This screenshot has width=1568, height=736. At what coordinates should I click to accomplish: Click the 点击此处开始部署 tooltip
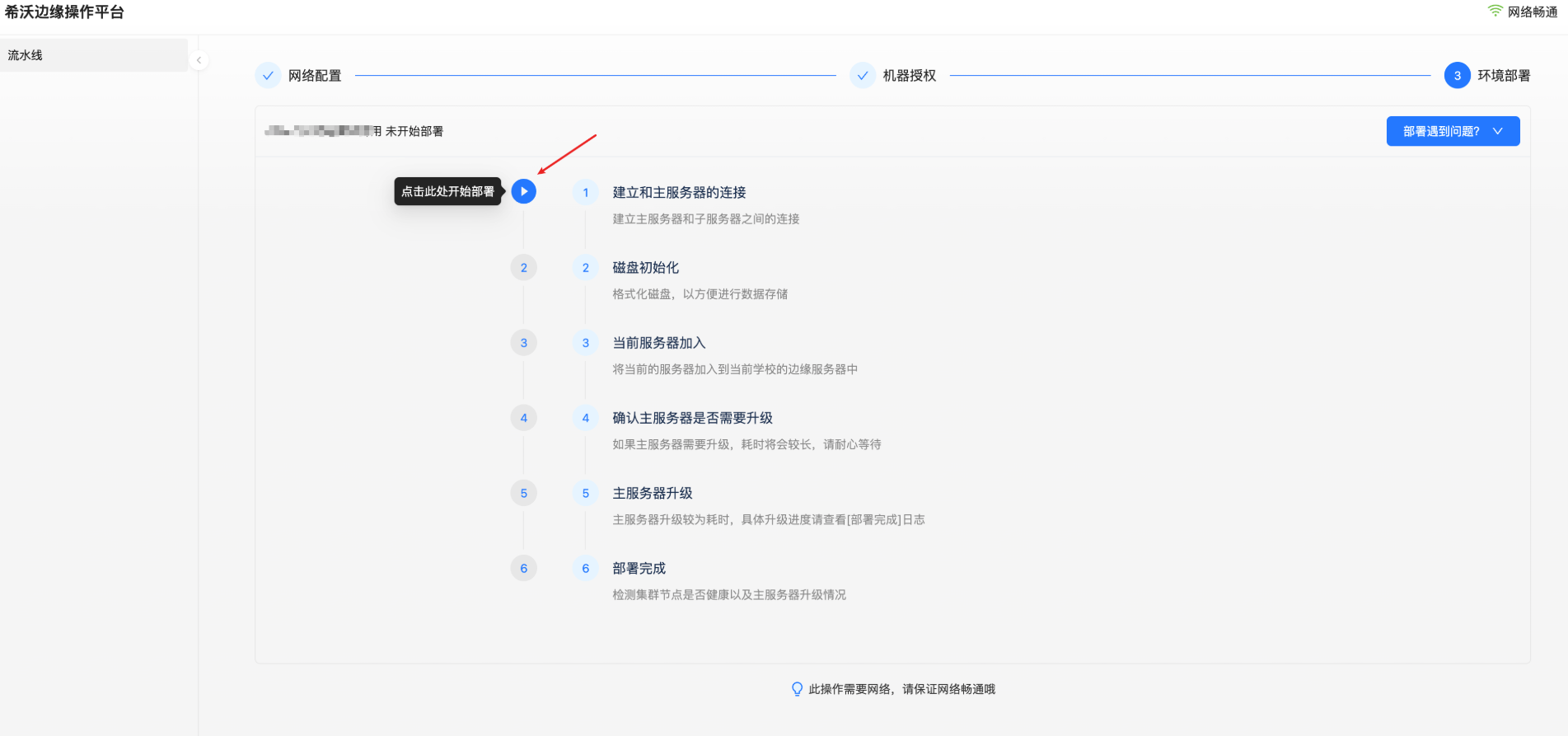447,191
